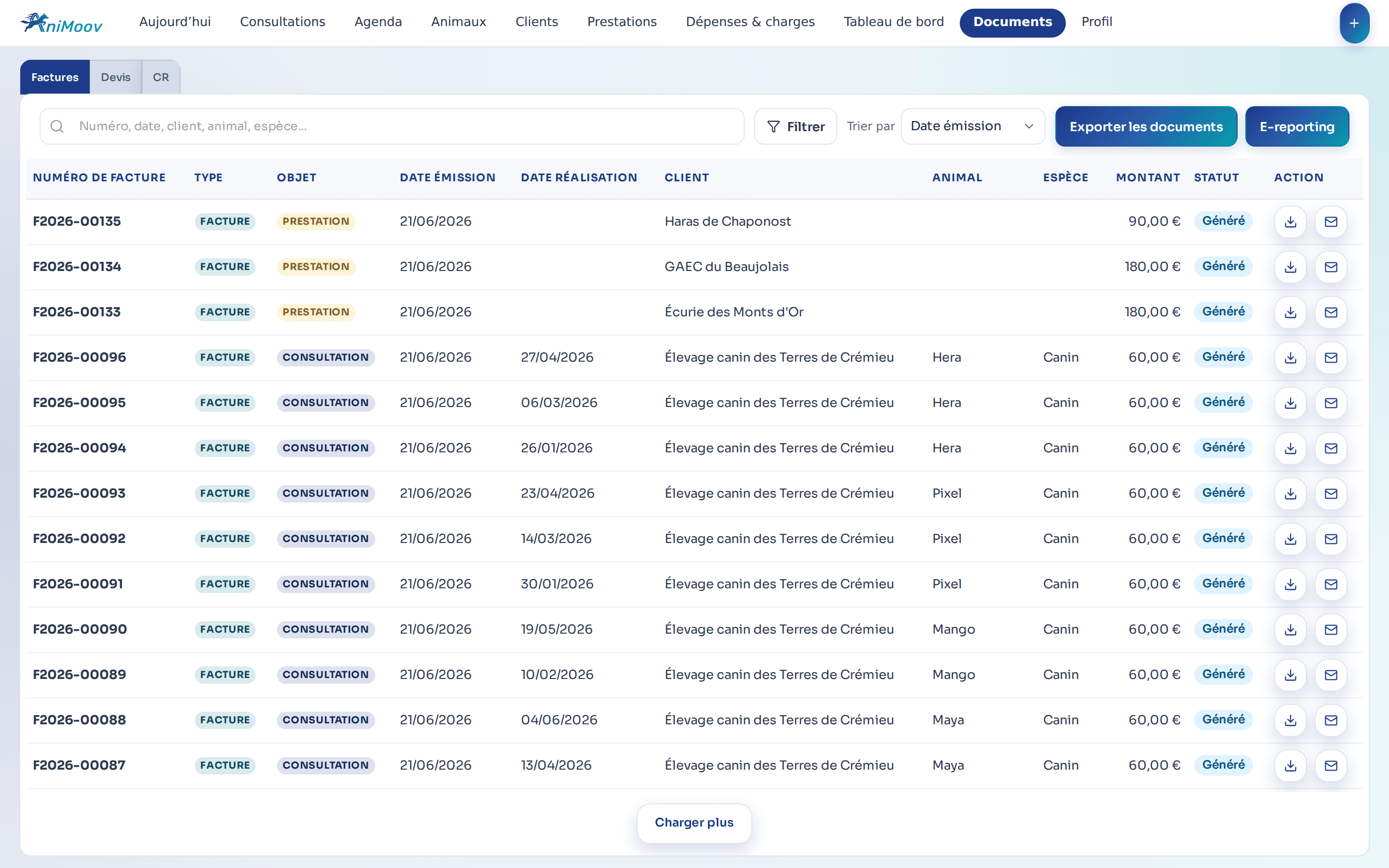Click invoice number F2026-00135

(77, 222)
